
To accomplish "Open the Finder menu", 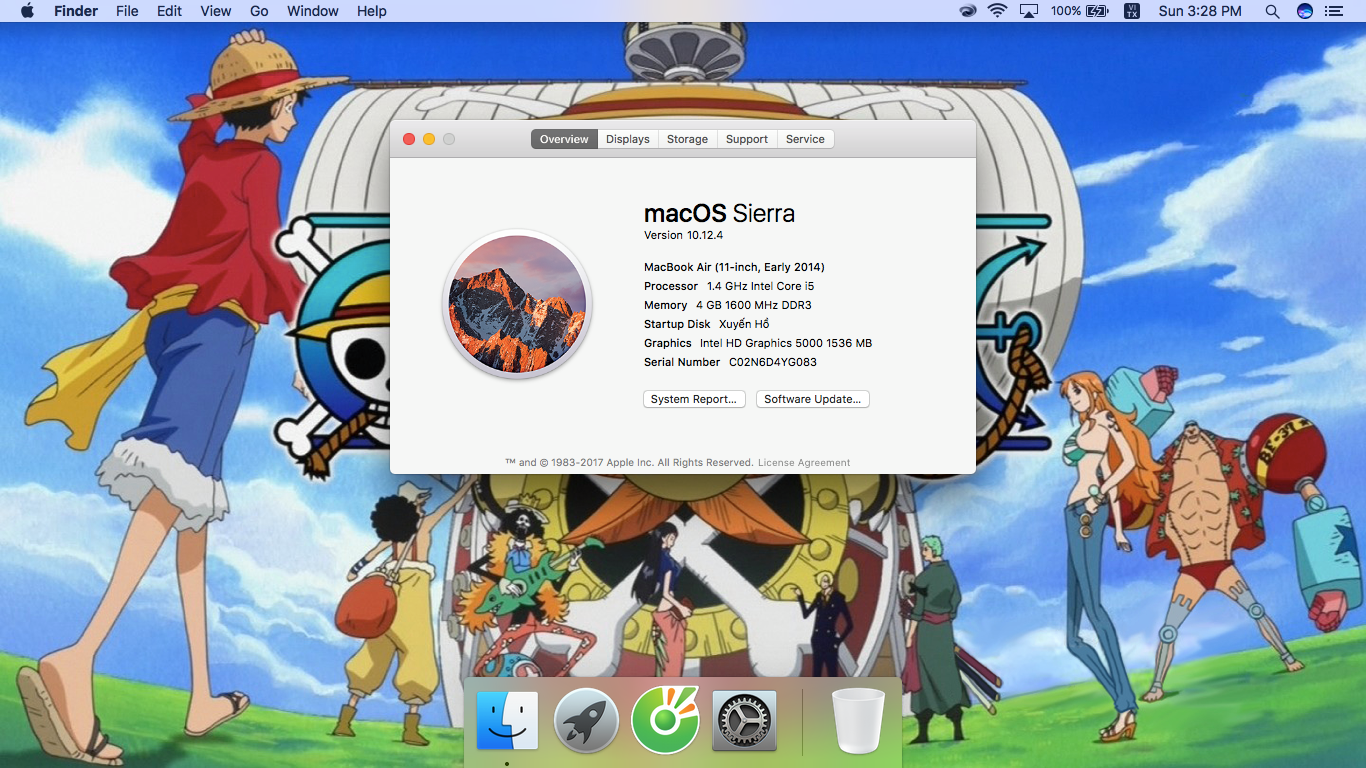I will pyautogui.click(x=76, y=11).
